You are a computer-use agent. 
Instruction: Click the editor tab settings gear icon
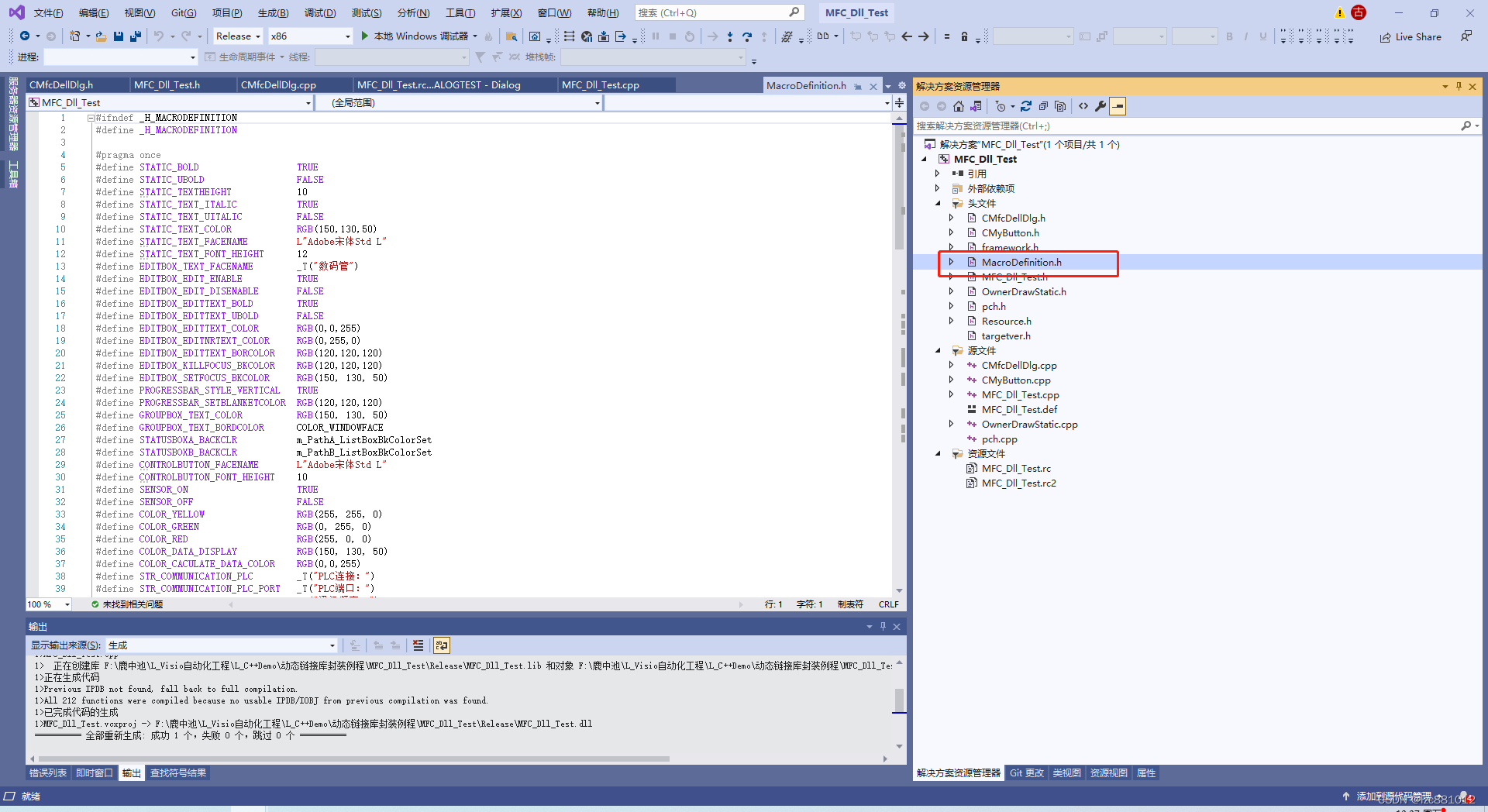click(x=901, y=86)
